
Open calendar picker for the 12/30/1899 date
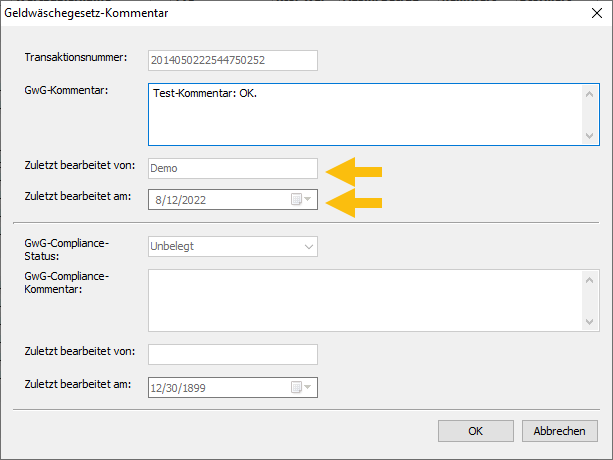[301, 387]
